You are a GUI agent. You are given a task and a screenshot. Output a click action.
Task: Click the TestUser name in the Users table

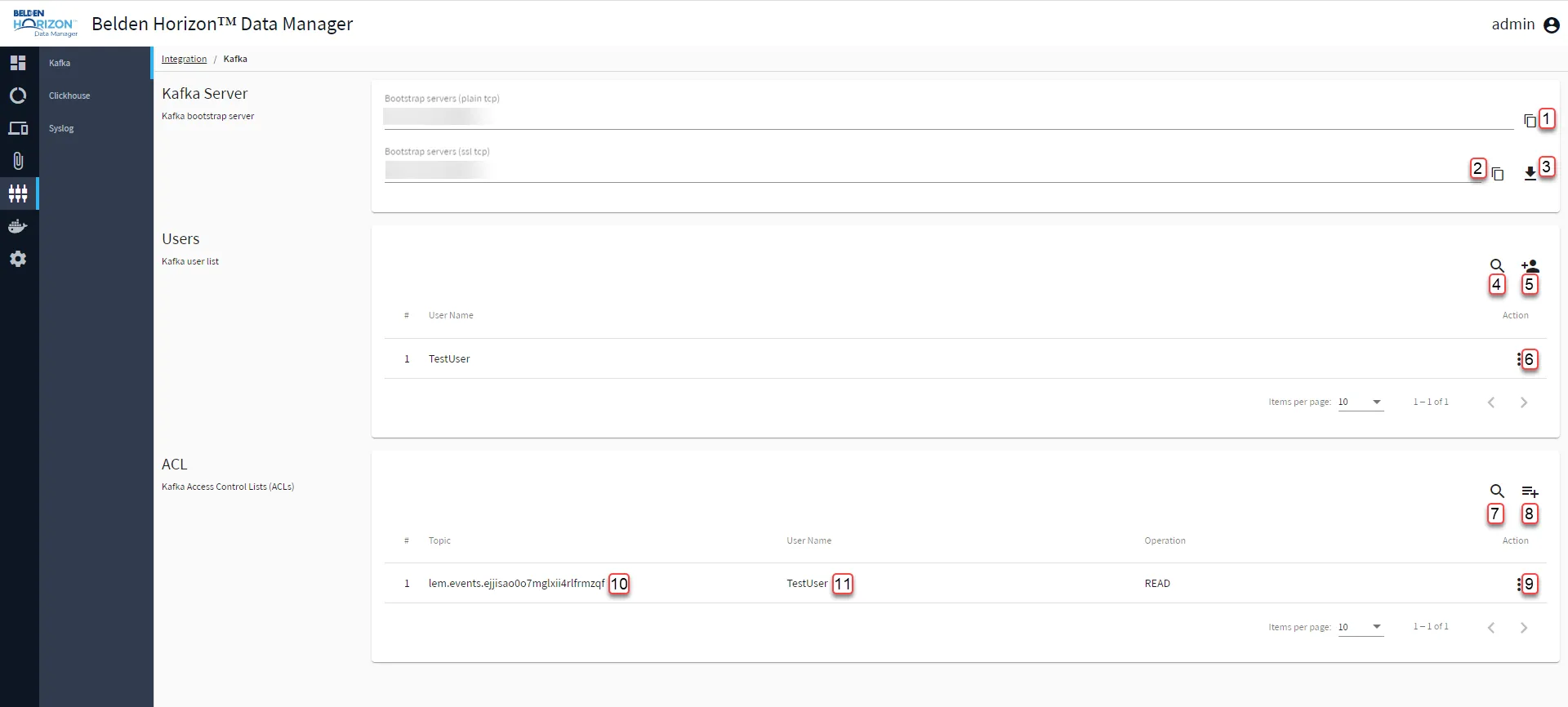coord(449,359)
